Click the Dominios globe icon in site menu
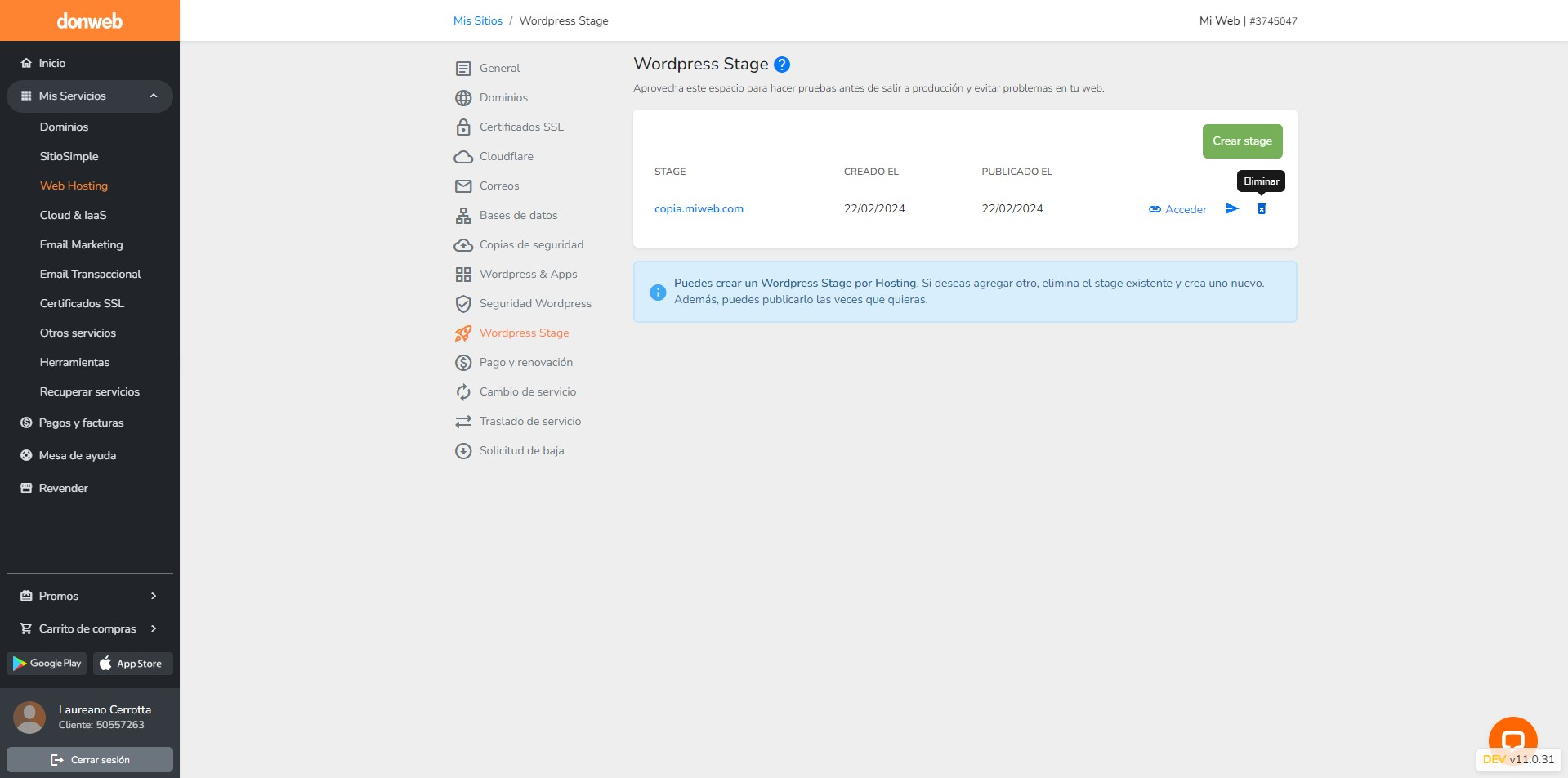The width and height of the screenshot is (1568, 778). 463,98
